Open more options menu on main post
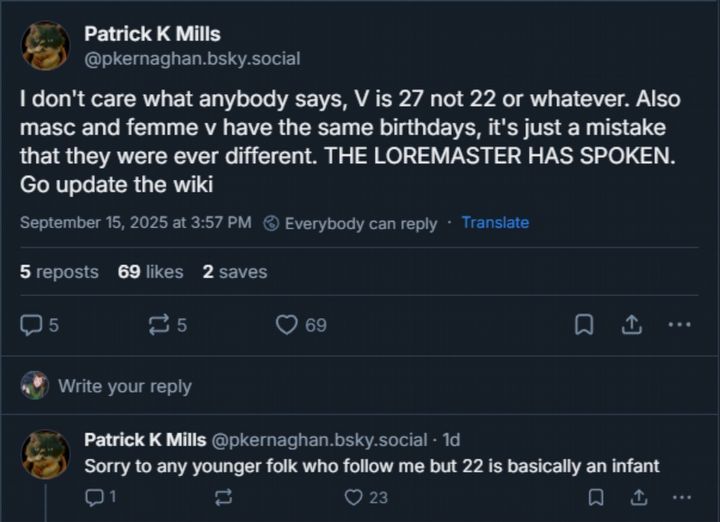 (679, 325)
